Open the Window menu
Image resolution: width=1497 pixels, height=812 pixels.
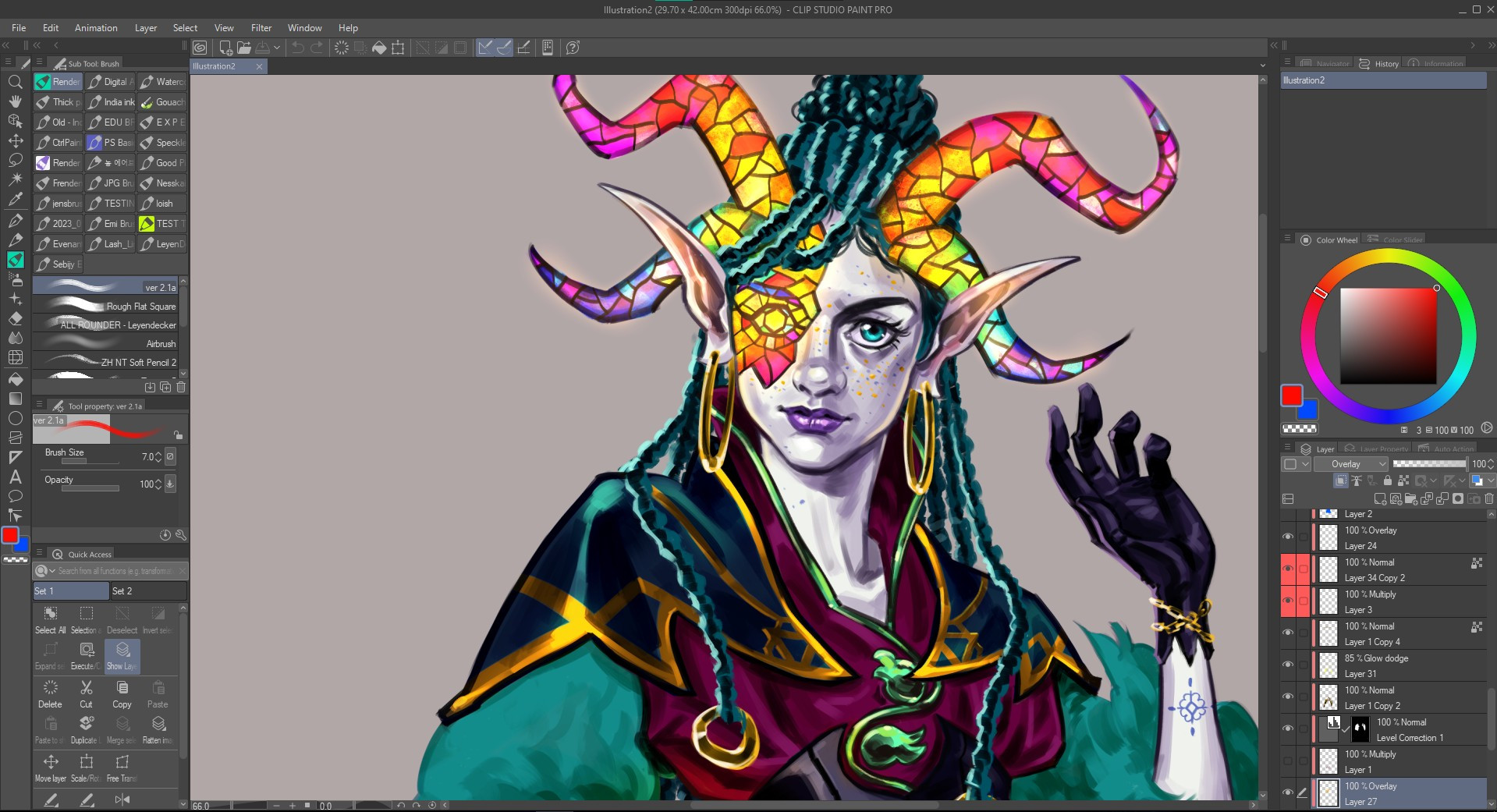point(304,28)
